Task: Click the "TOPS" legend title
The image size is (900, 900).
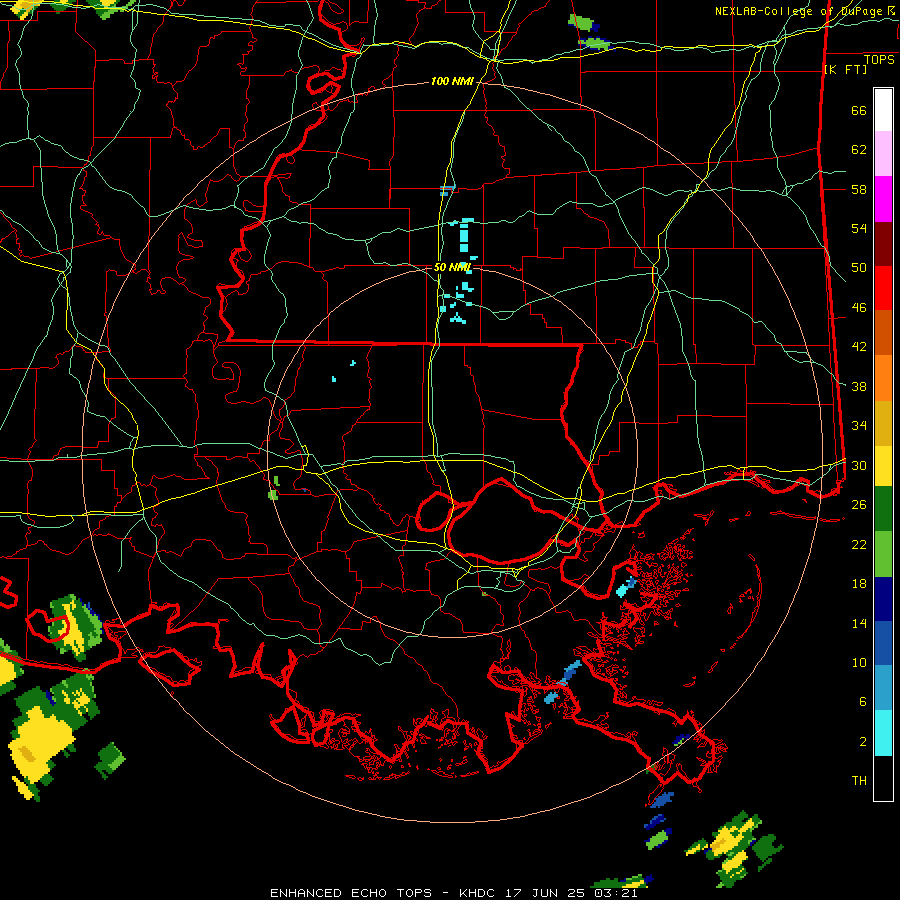Action: click(879, 60)
